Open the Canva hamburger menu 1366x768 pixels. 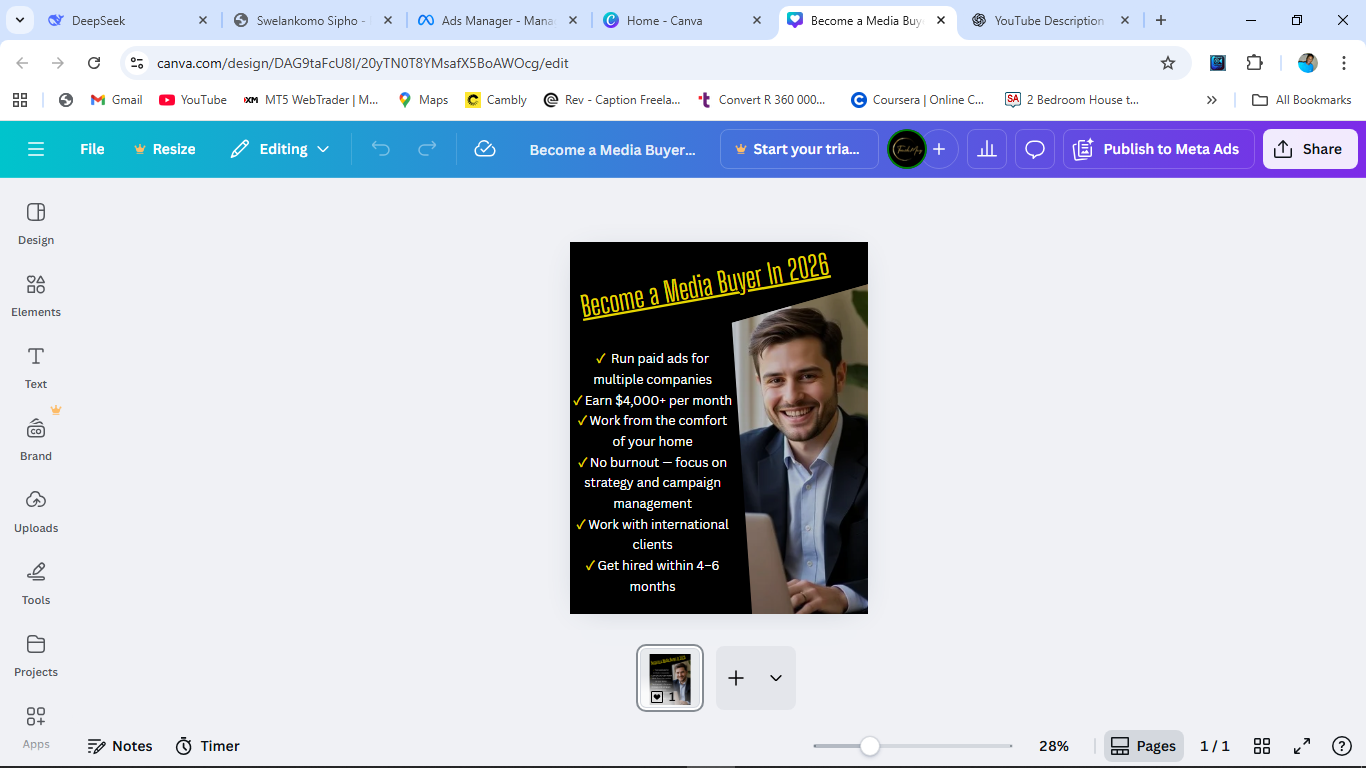pyautogui.click(x=36, y=149)
